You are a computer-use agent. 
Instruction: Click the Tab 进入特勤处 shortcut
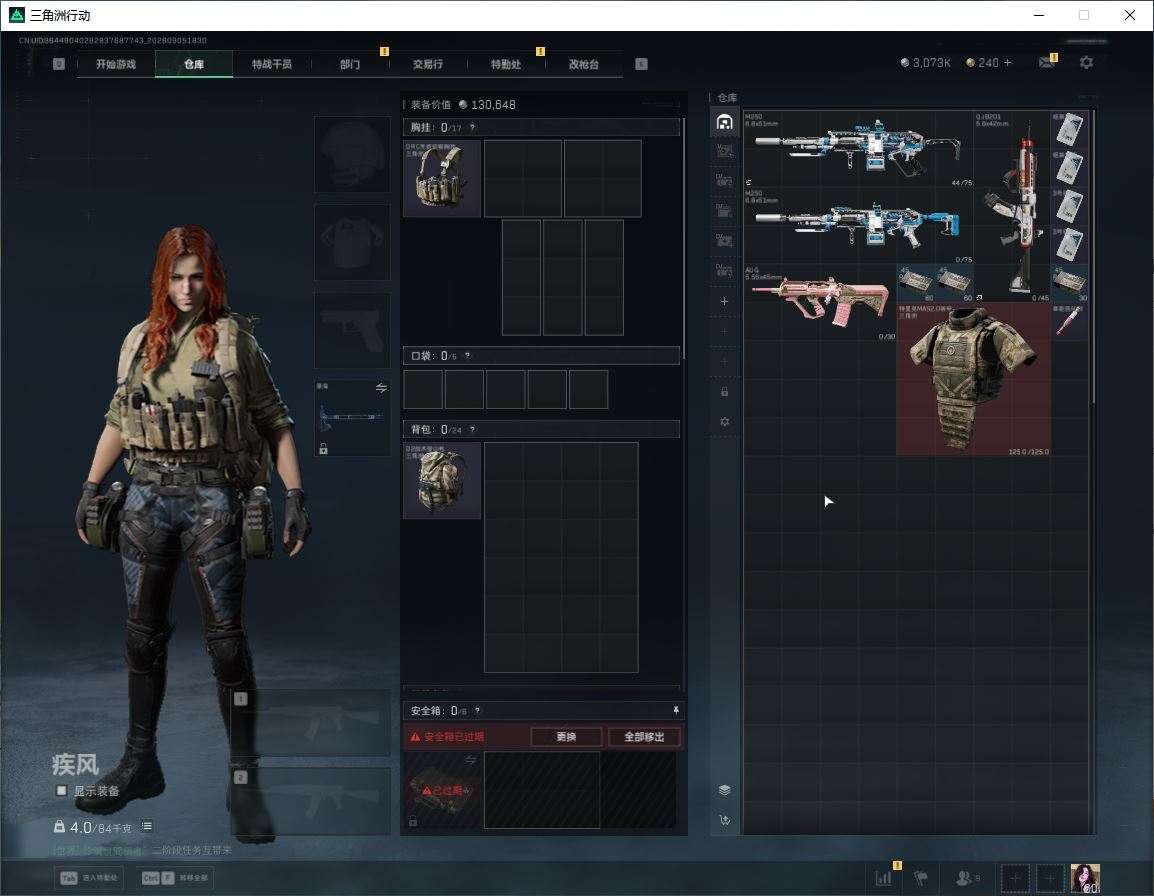pos(89,878)
